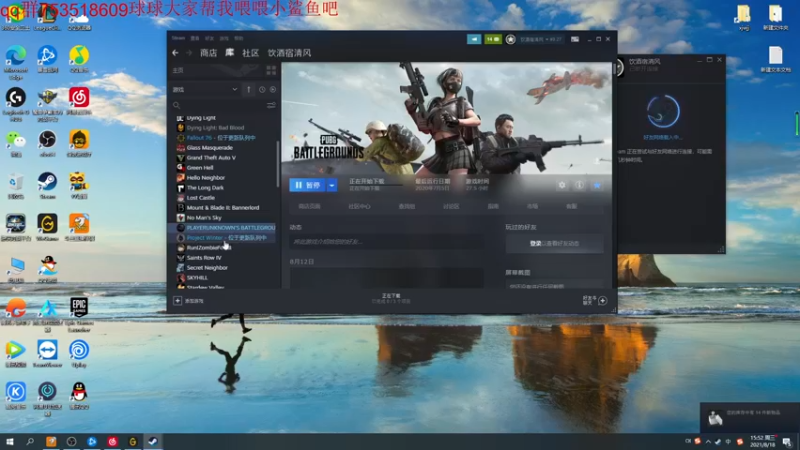Toggle the ready-to-play filter icon
The image size is (800, 450).
(x=273, y=89)
